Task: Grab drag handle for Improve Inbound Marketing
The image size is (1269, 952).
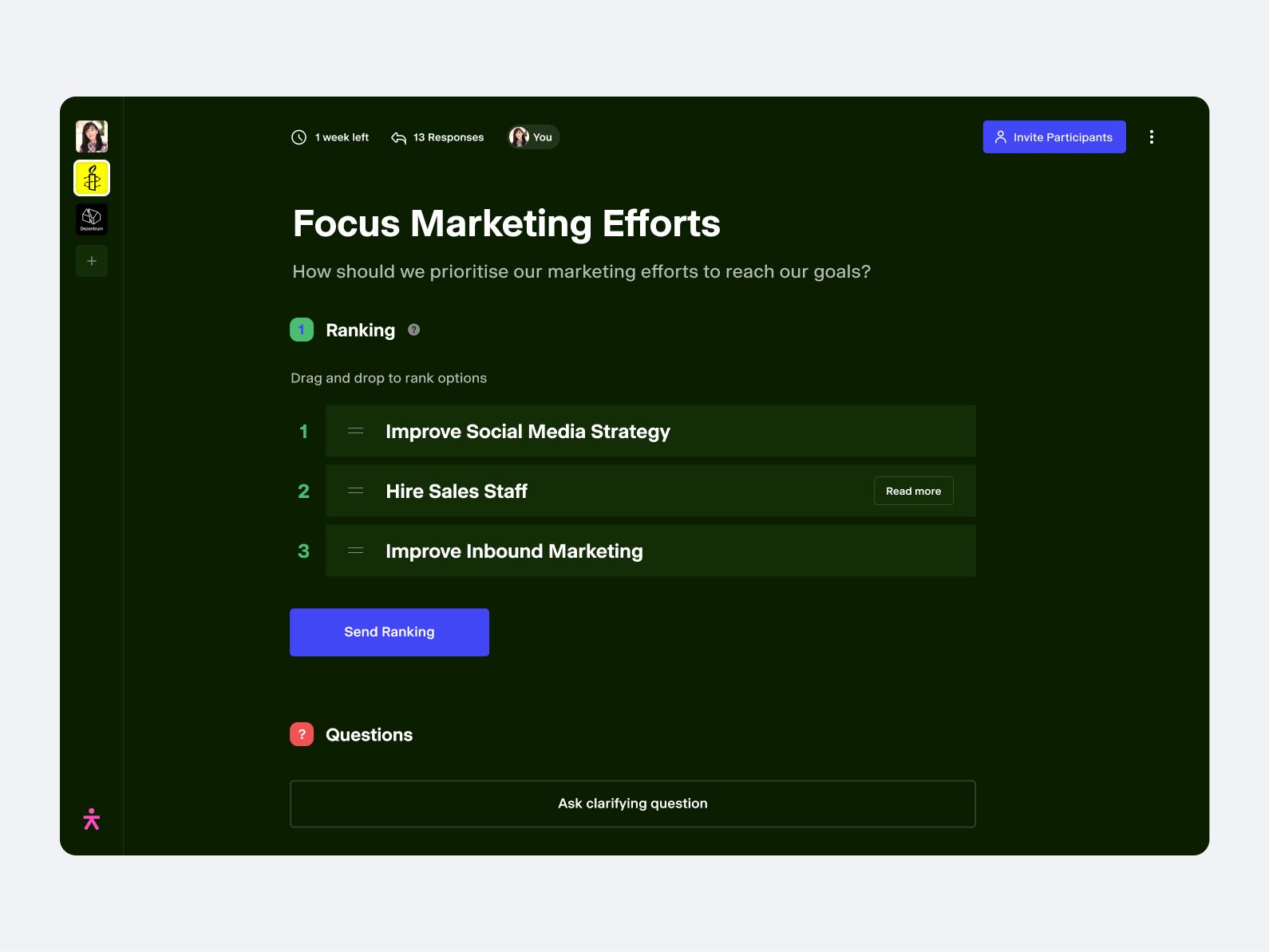Action: (x=356, y=551)
